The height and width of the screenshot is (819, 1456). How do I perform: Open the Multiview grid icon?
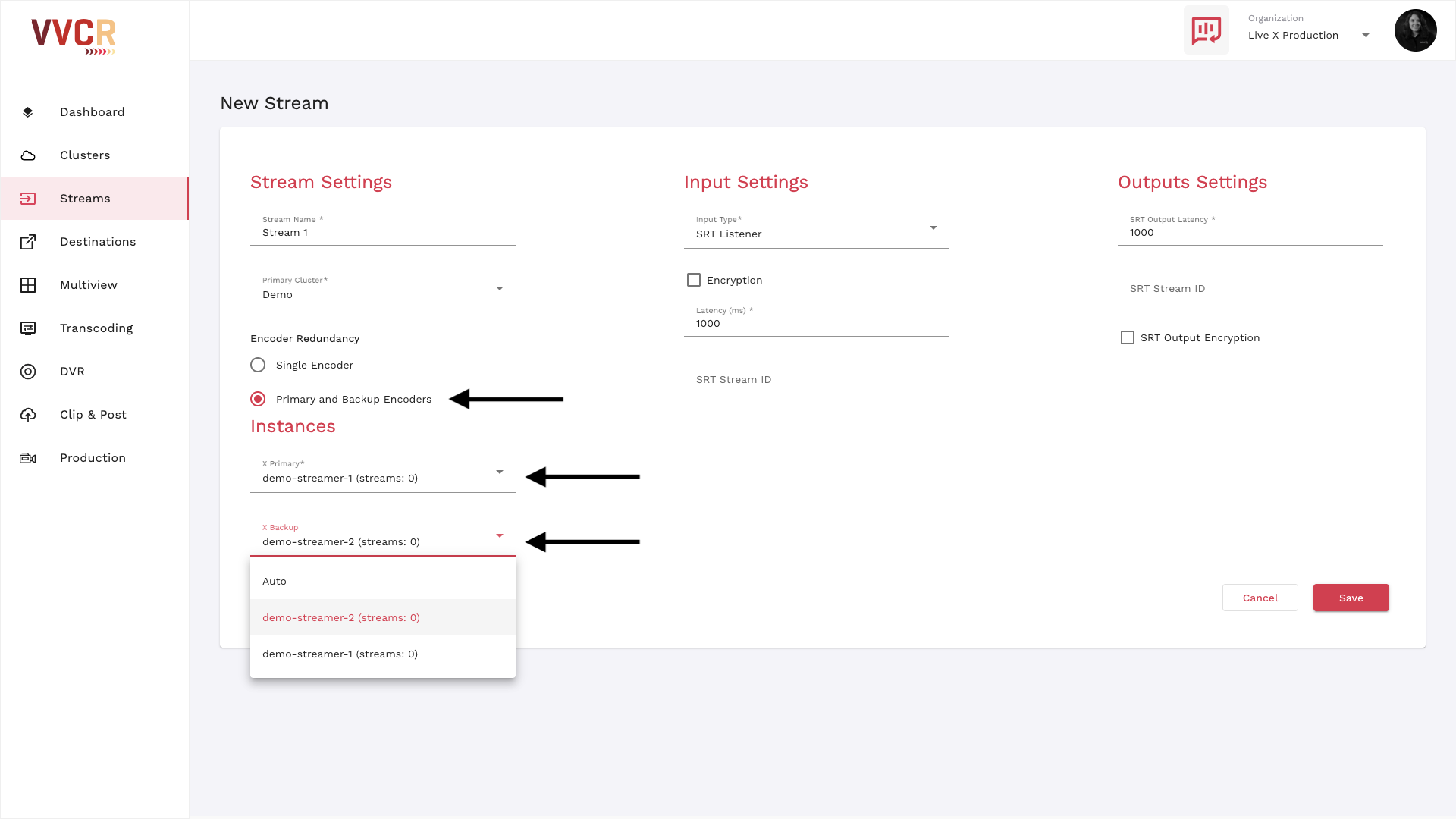coord(28,285)
